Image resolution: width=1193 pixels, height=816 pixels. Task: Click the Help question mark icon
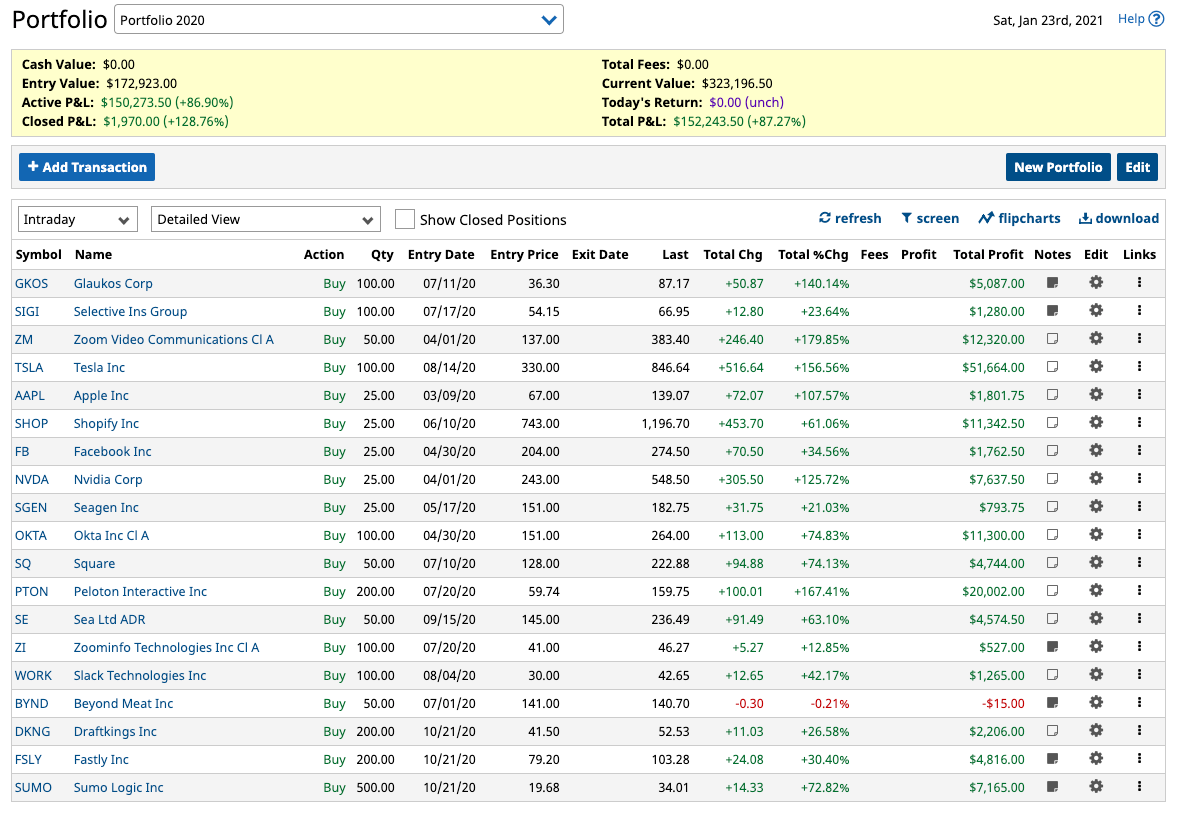[x=1156, y=19]
